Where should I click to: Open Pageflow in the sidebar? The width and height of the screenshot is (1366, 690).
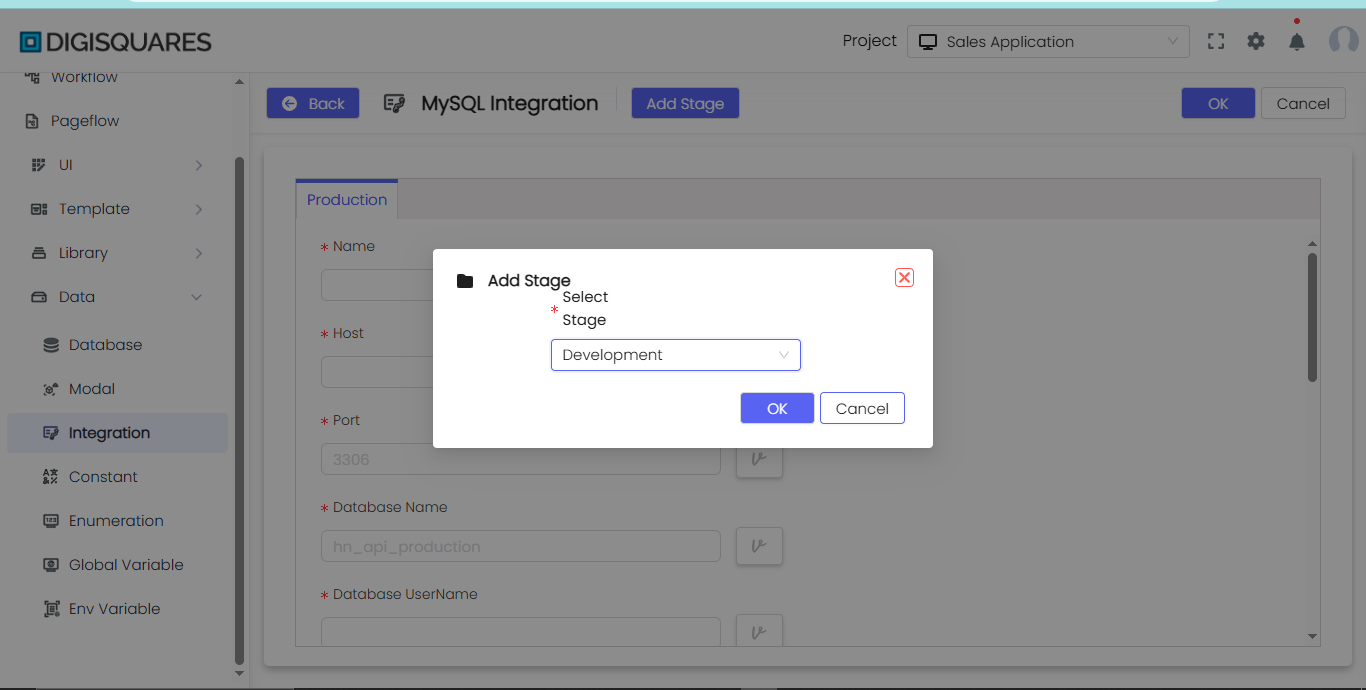pos(85,121)
